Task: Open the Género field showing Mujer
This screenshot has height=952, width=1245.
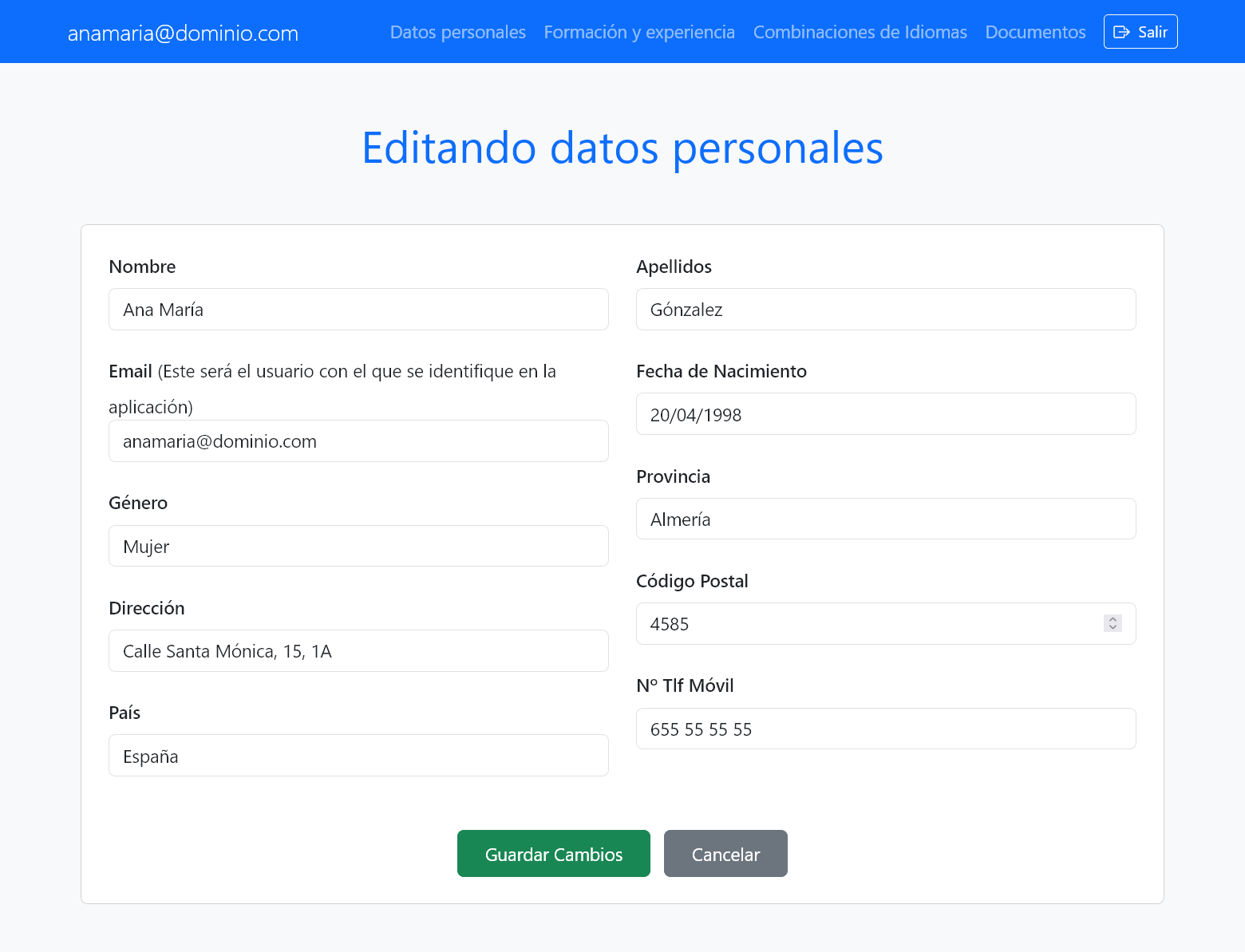Action: (358, 547)
